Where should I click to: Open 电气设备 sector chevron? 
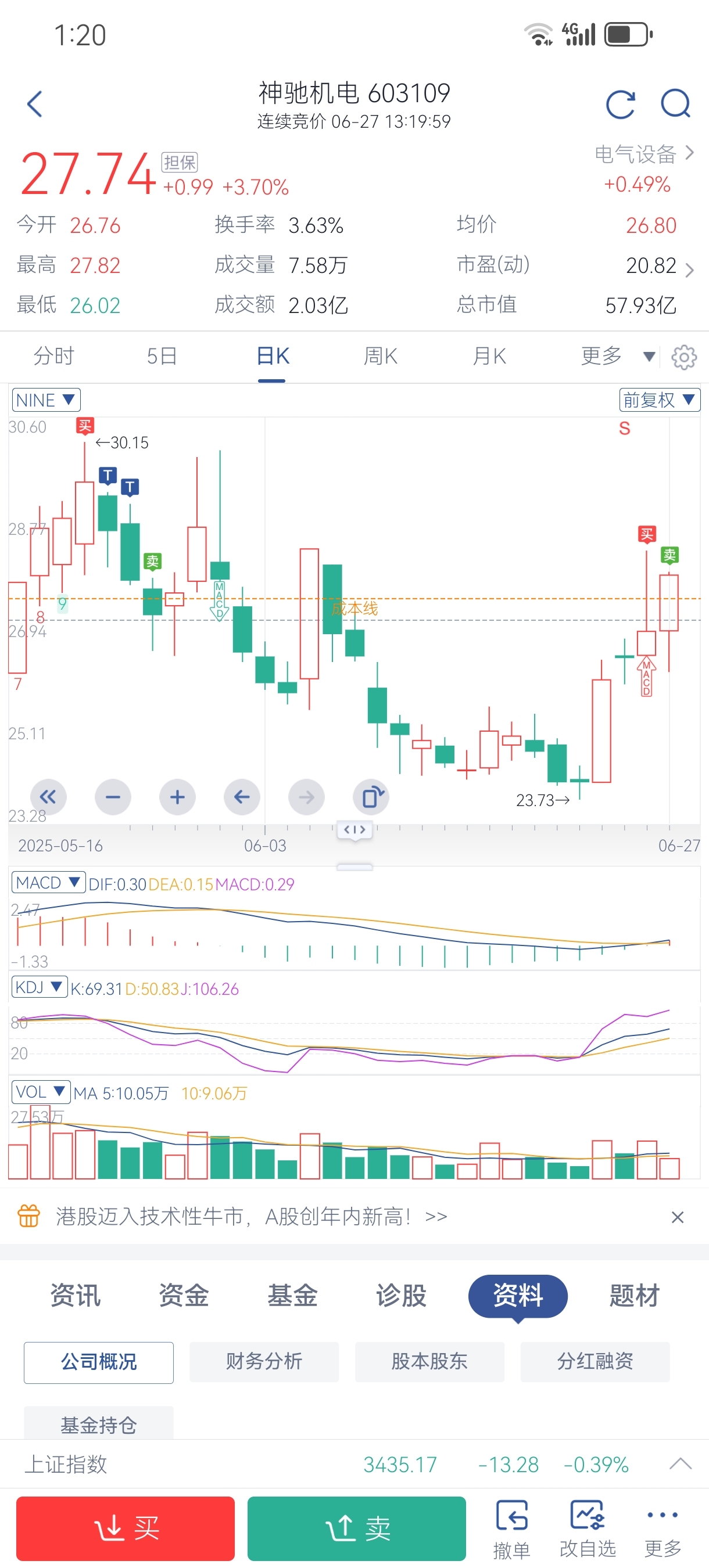point(689,153)
